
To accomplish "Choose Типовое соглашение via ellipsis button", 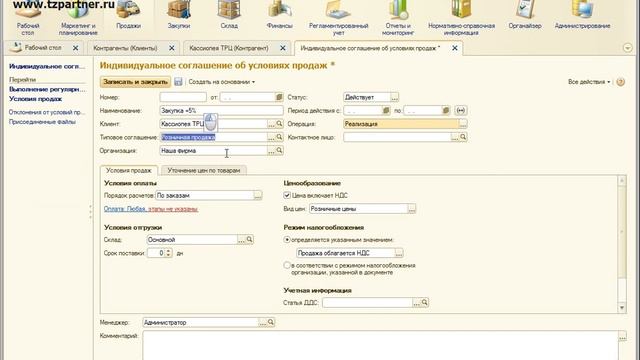I will coord(271,137).
